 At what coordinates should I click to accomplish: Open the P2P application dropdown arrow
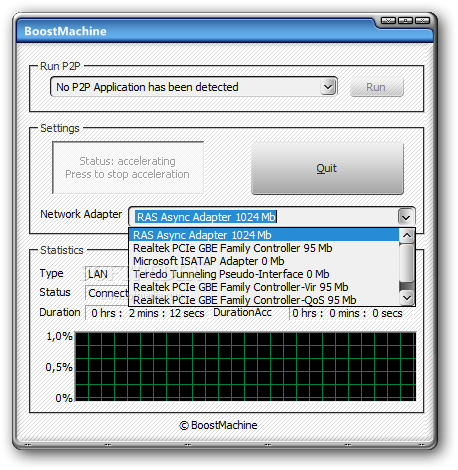point(328,87)
